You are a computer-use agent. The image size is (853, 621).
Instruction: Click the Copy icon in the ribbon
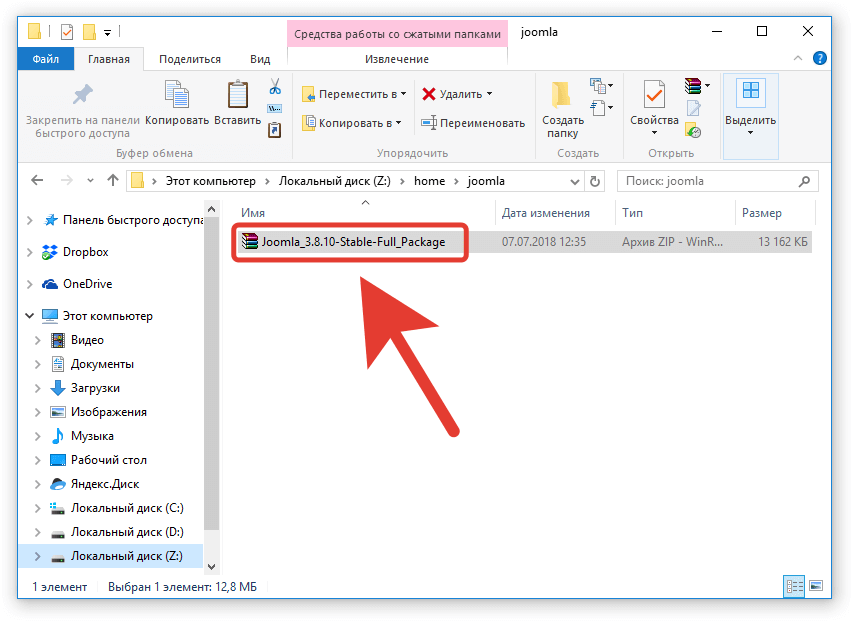176,96
